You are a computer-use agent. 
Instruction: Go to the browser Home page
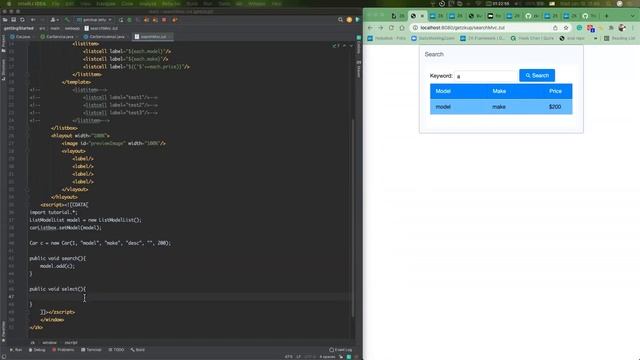tap(402, 28)
